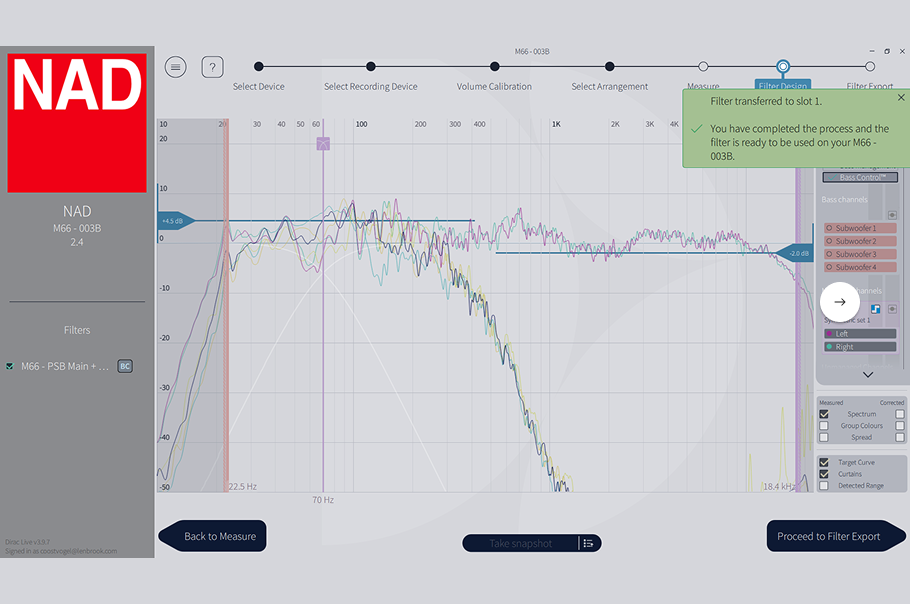Uncheck the measured Spectrum checkbox
The width and height of the screenshot is (910, 604).
pos(824,414)
